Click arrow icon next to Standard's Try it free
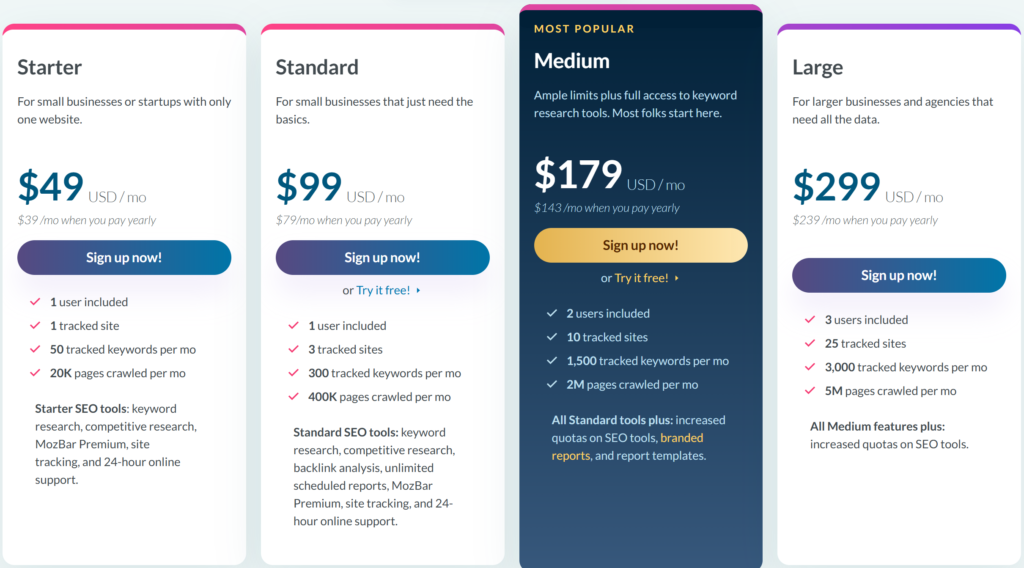The width and height of the screenshot is (1024, 568). (x=418, y=291)
